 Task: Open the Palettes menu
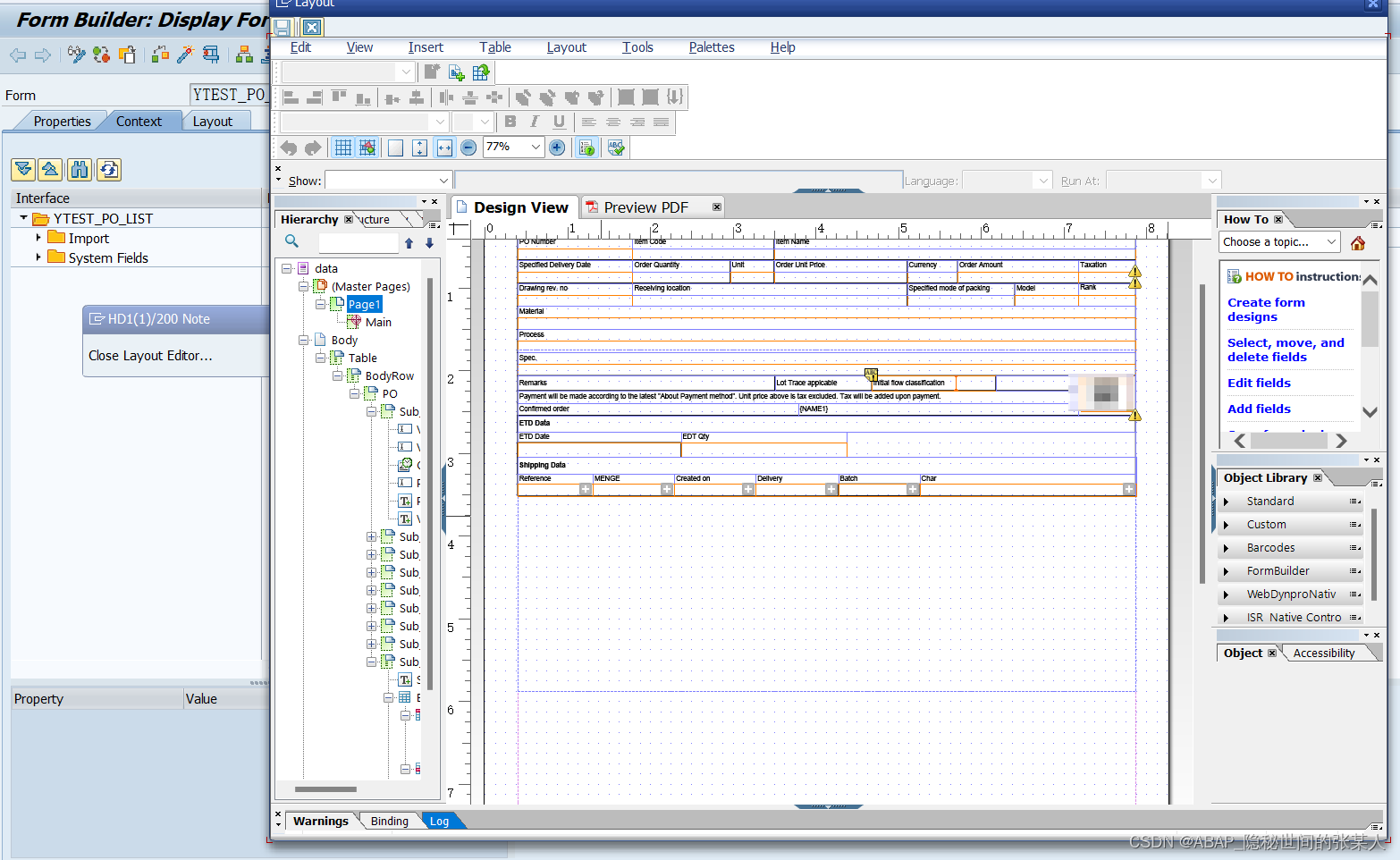point(712,47)
